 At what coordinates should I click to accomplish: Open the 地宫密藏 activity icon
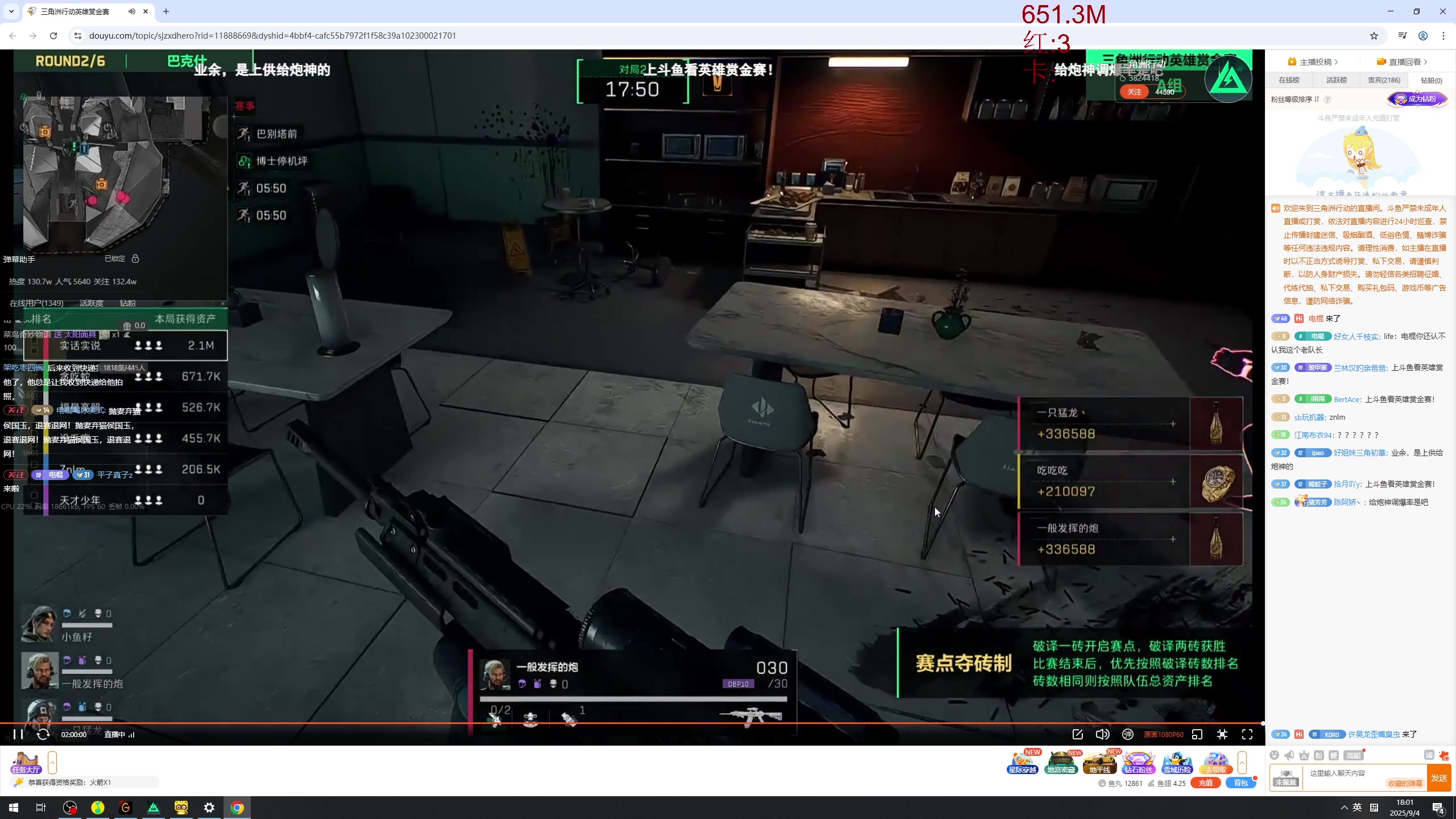pos(1061,763)
